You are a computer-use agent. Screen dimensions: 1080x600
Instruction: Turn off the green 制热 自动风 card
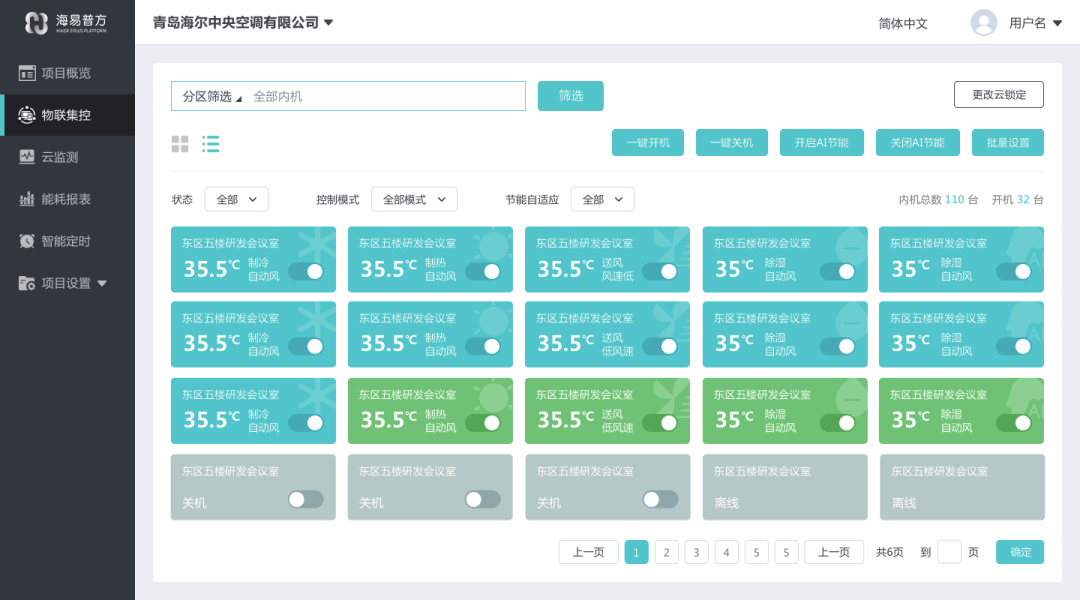483,423
